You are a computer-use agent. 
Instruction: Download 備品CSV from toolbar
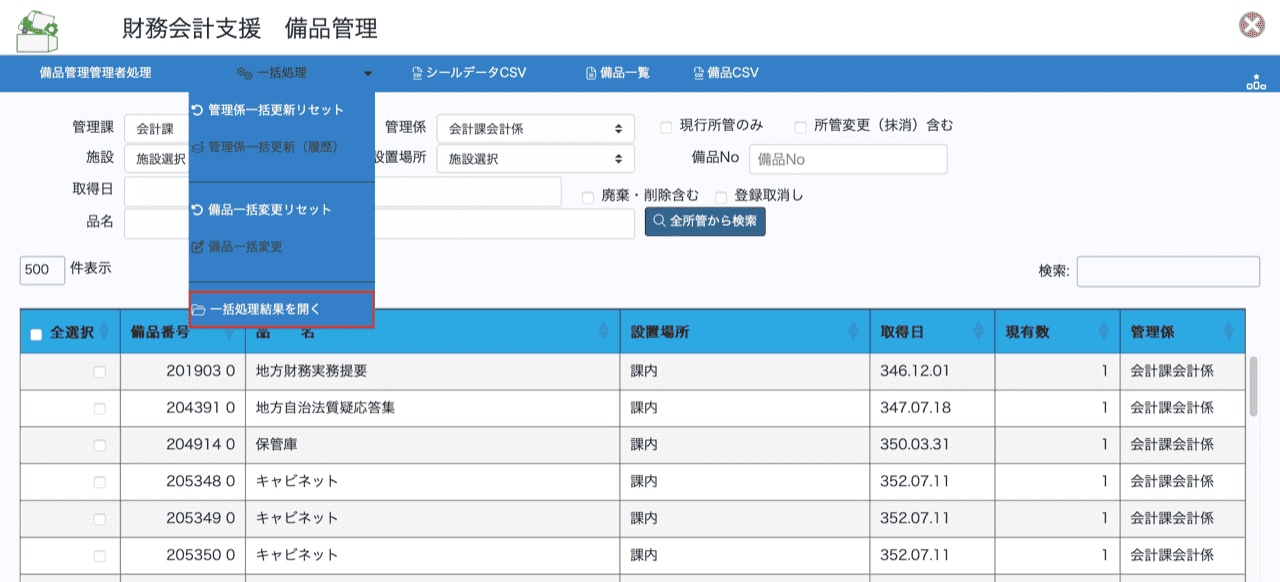(x=725, y=73)
